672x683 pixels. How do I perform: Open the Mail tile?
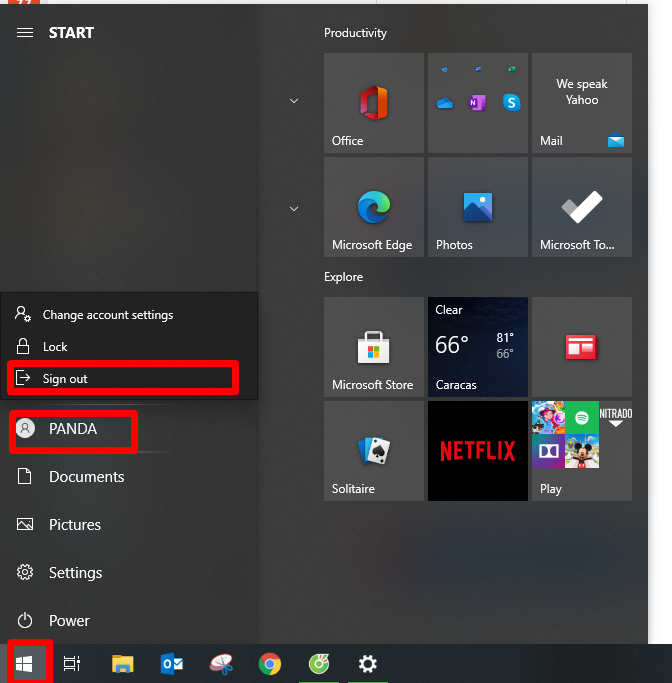coord(582,103)
